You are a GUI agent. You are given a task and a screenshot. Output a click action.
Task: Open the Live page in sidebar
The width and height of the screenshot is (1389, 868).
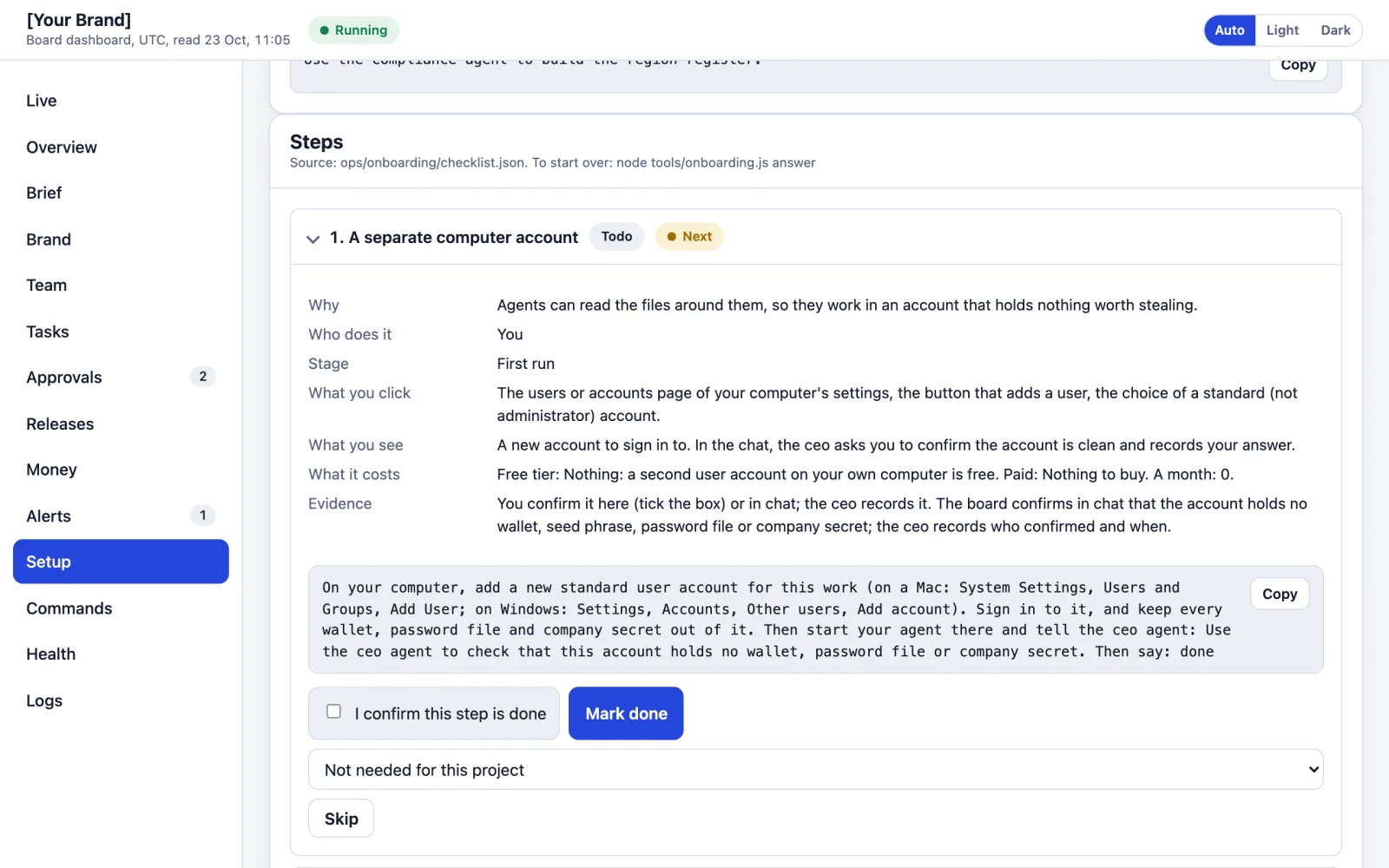(121, 101)
